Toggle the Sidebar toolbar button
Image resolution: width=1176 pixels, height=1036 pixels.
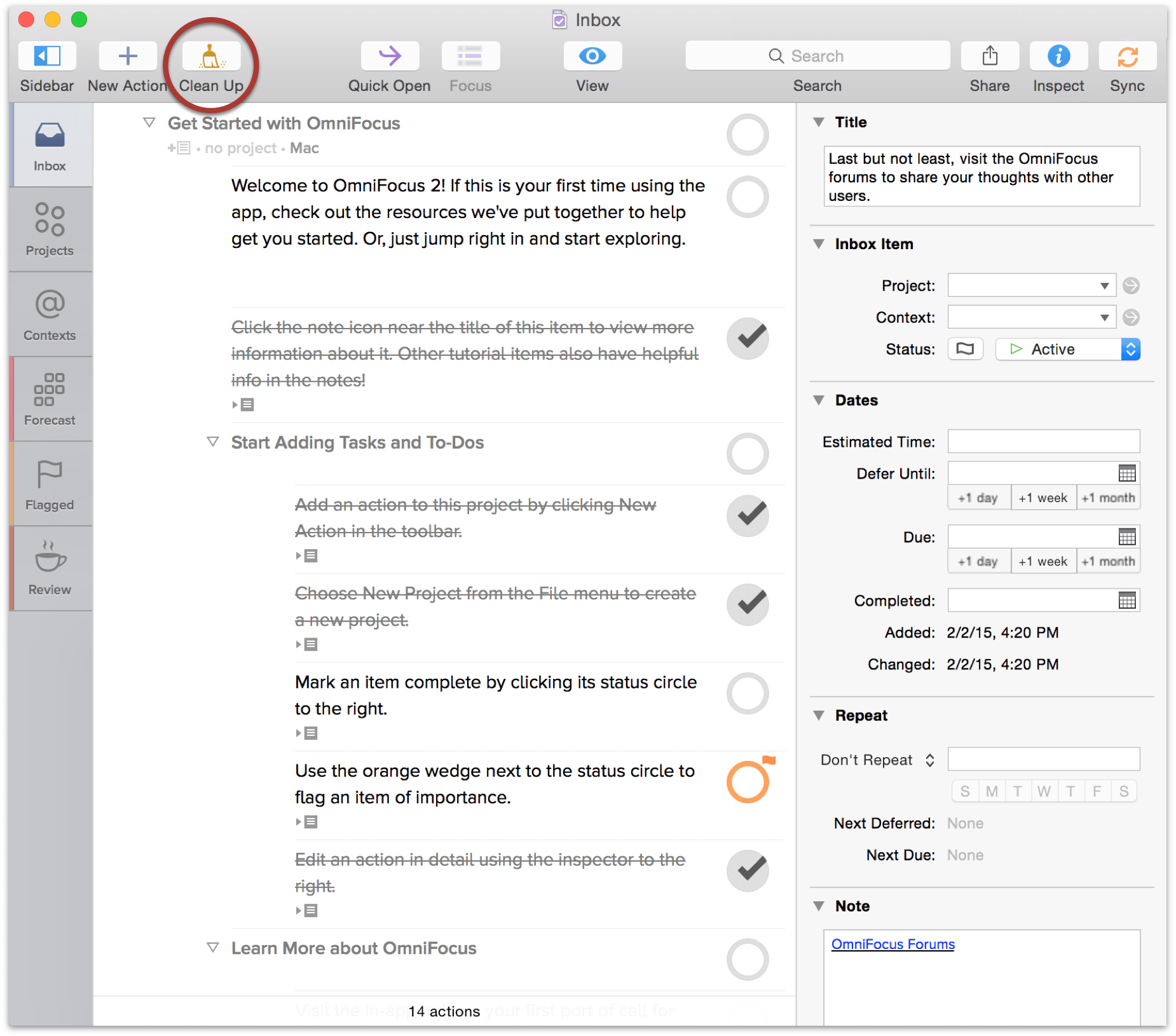[x=47, y=56]
